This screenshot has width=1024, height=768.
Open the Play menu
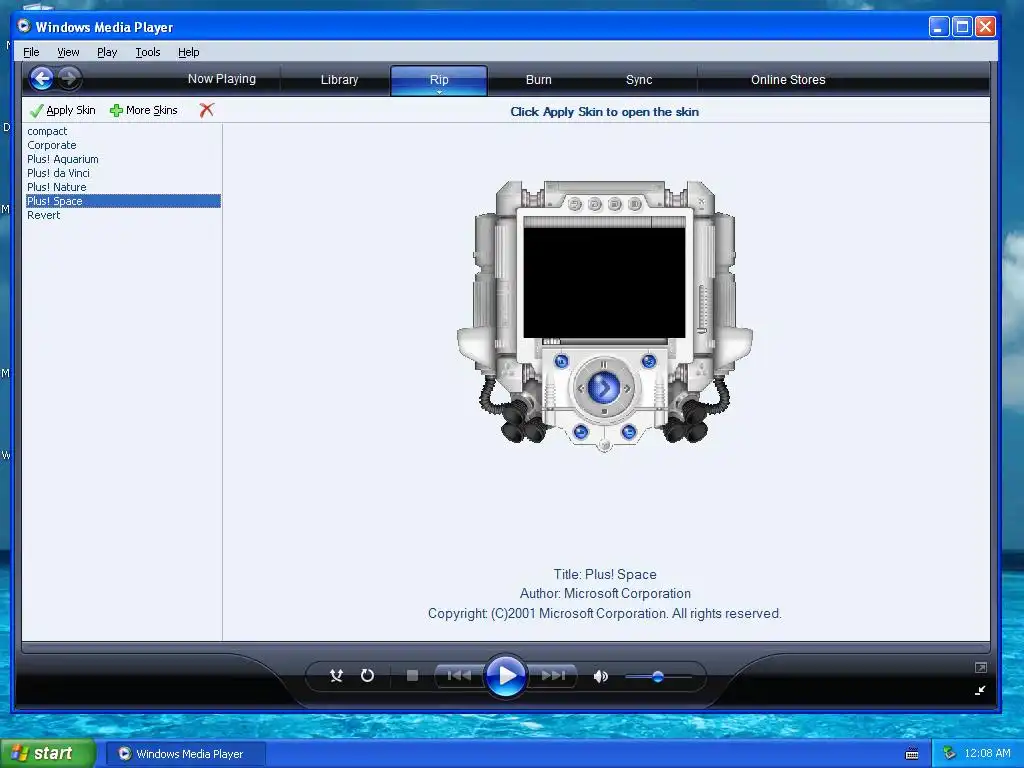pyautogui.click(x=107, y=52)
